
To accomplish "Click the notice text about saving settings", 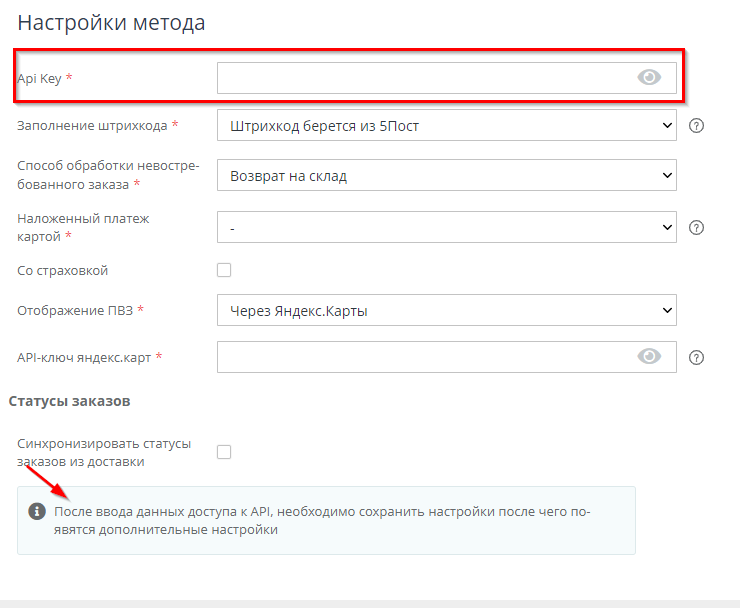I will [320, 520].
